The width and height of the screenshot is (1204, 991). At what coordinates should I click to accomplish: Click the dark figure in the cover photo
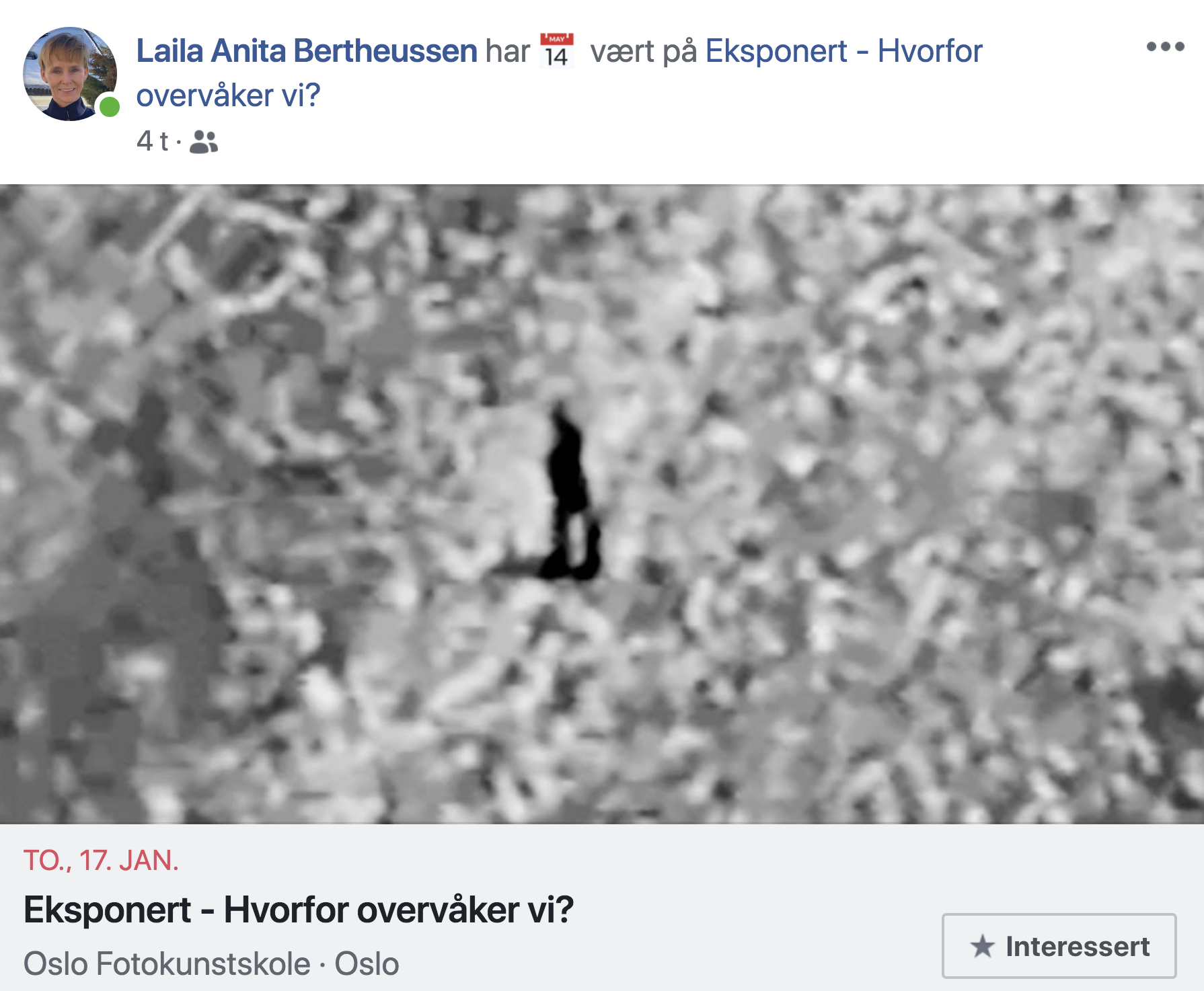coord(570,494)
